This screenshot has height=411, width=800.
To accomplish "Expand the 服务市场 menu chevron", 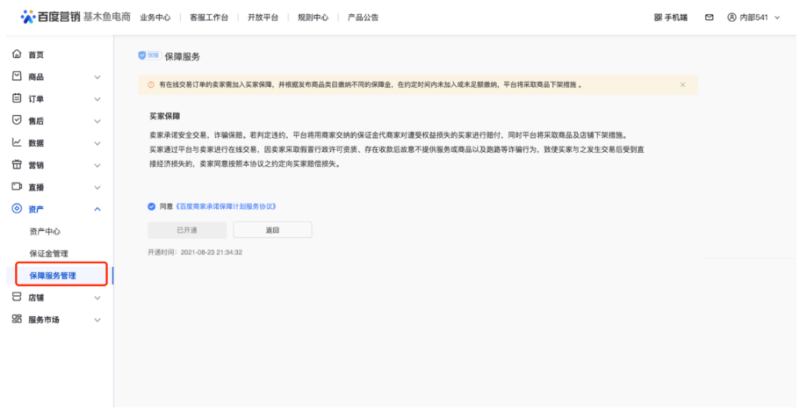I will tap(97, 320).
